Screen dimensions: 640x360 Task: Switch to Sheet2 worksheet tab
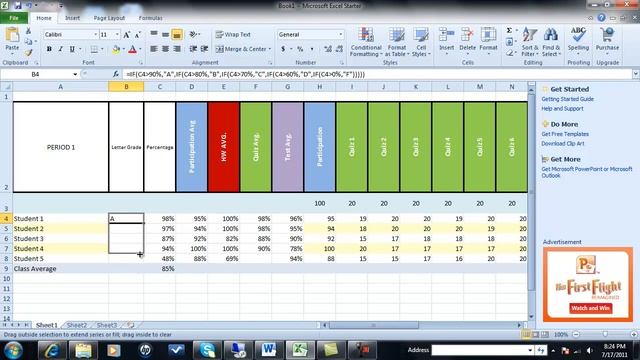[x=77, y=325]
